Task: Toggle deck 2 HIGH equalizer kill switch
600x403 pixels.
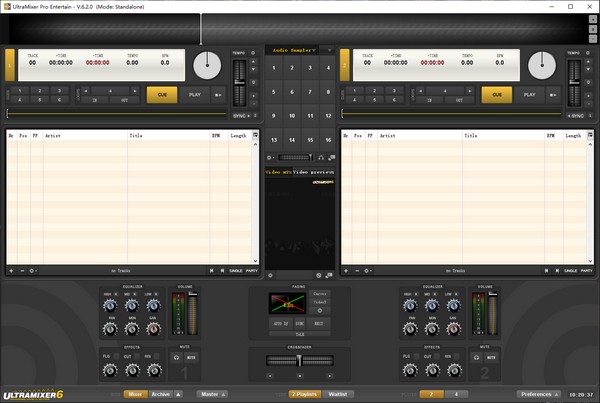Action: pos(416,294)
